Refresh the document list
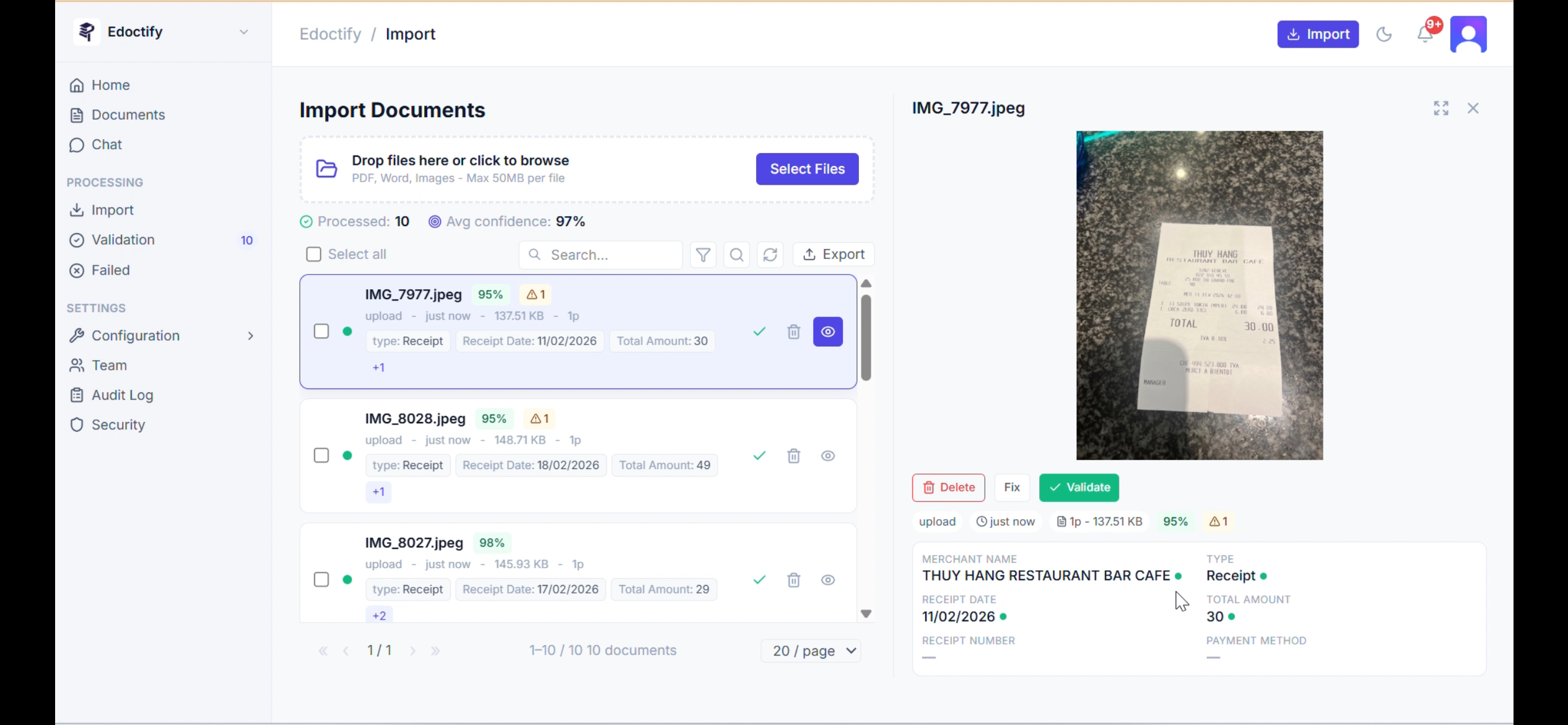The image size is (1568, 725). (770, 254)
